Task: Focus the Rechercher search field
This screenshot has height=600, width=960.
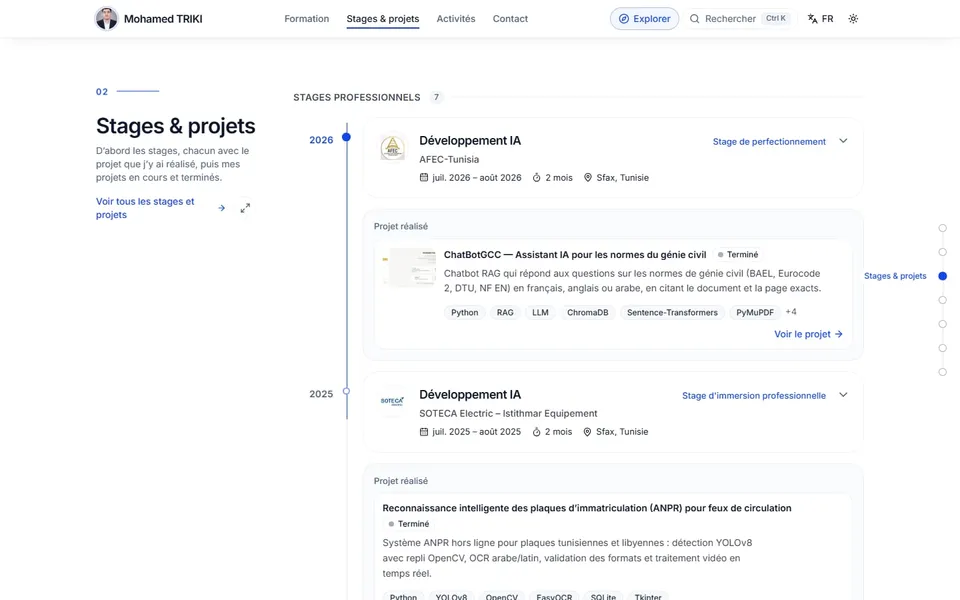Action: coord(740,19)
